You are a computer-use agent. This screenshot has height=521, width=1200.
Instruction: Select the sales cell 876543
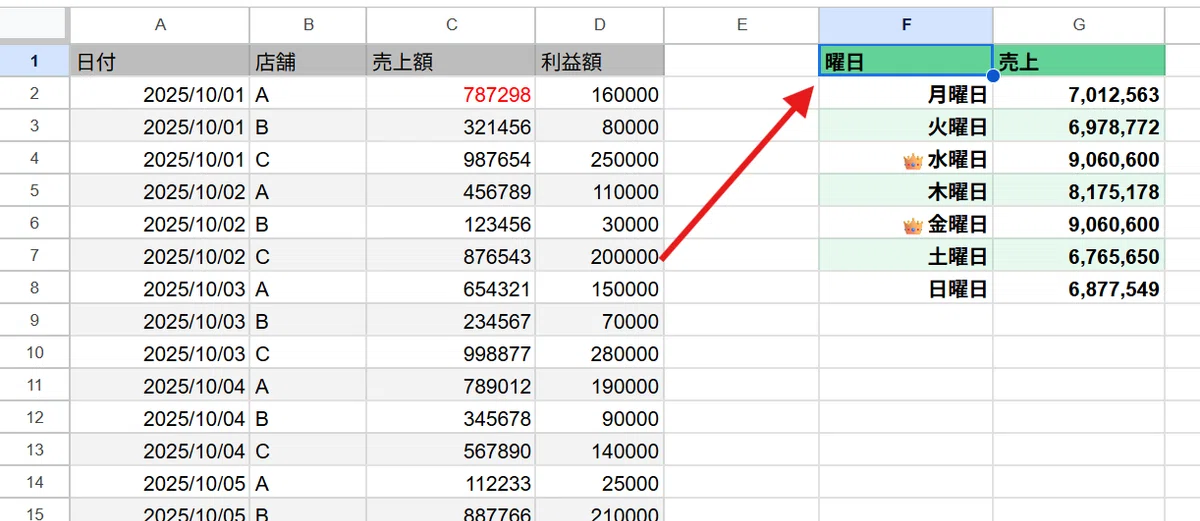(x=451, y=257)
